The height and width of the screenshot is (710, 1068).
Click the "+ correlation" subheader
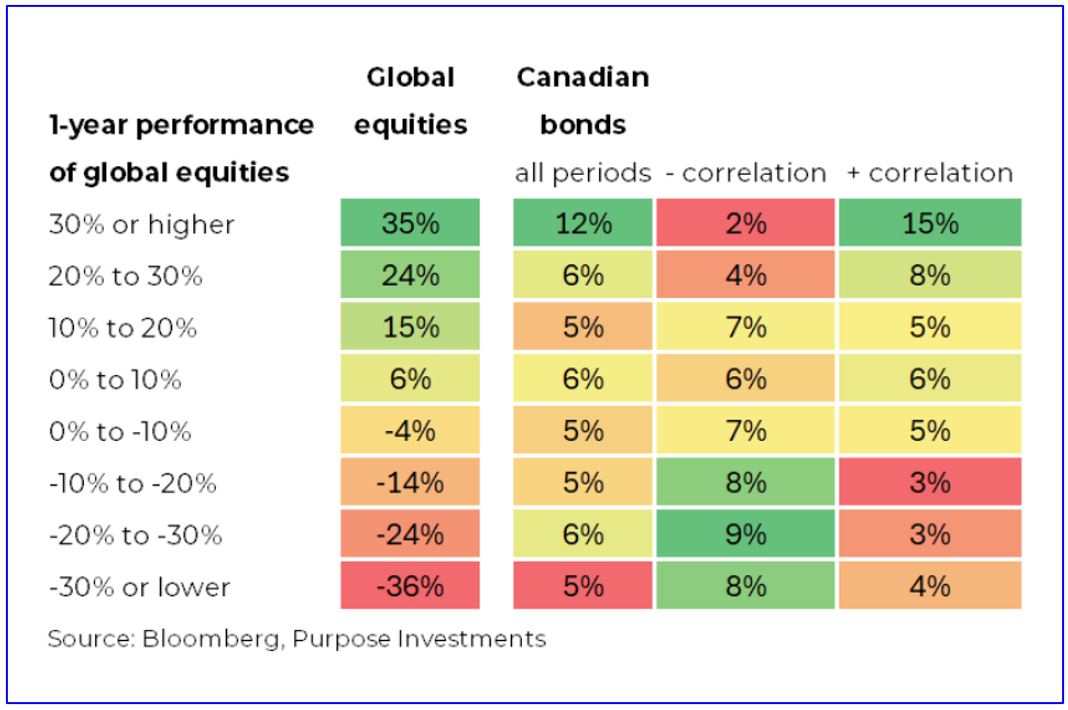pyautogui.click(x=929, y=173)
